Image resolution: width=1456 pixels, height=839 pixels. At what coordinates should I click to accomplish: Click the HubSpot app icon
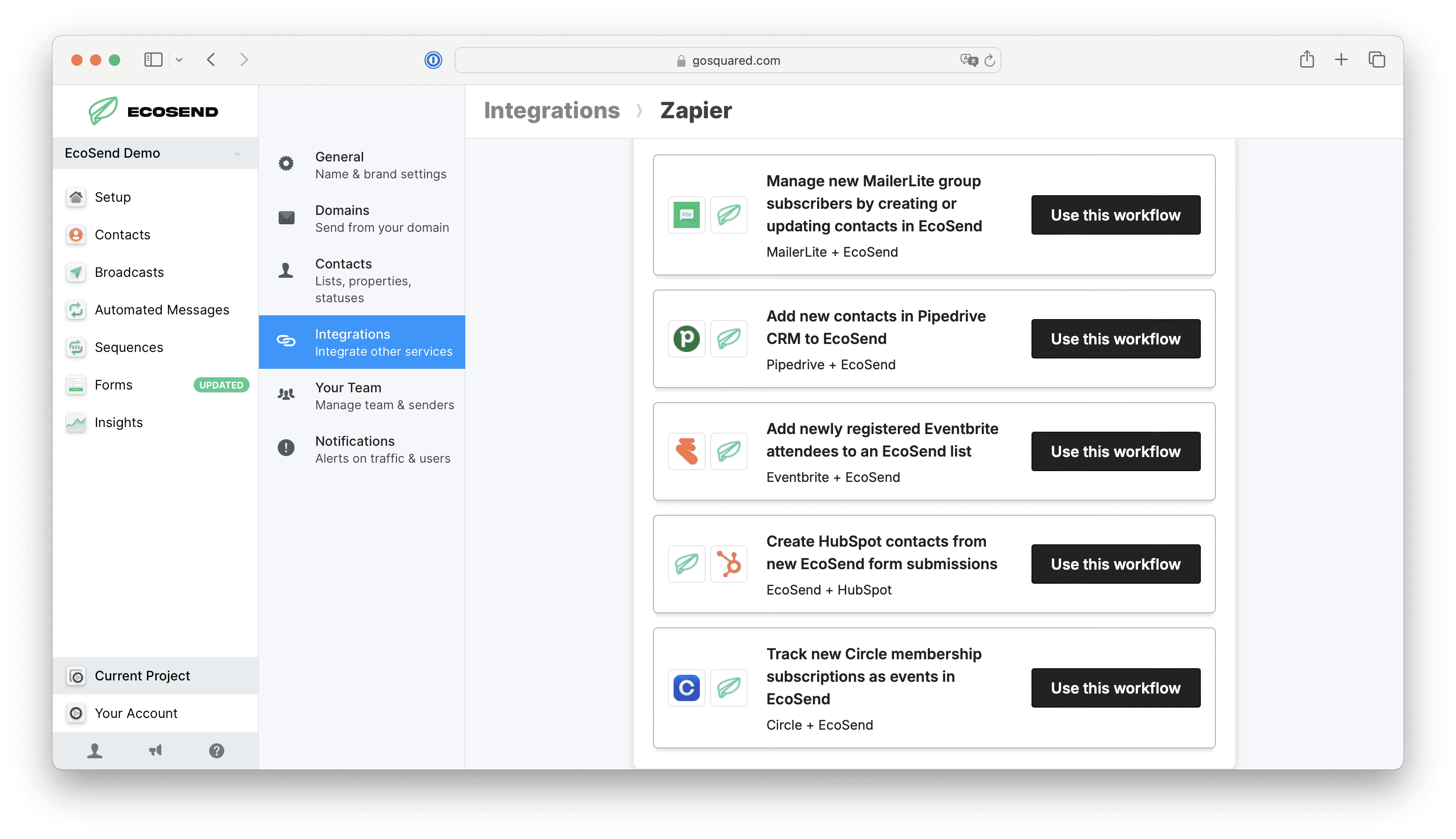click(x=728, y=564)
